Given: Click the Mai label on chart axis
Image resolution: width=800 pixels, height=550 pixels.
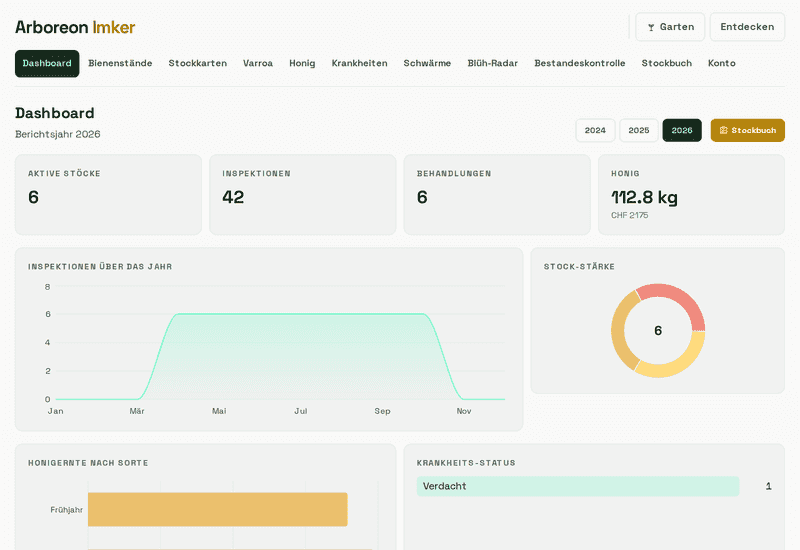Looking at the screenshot, I should (219, 411).
